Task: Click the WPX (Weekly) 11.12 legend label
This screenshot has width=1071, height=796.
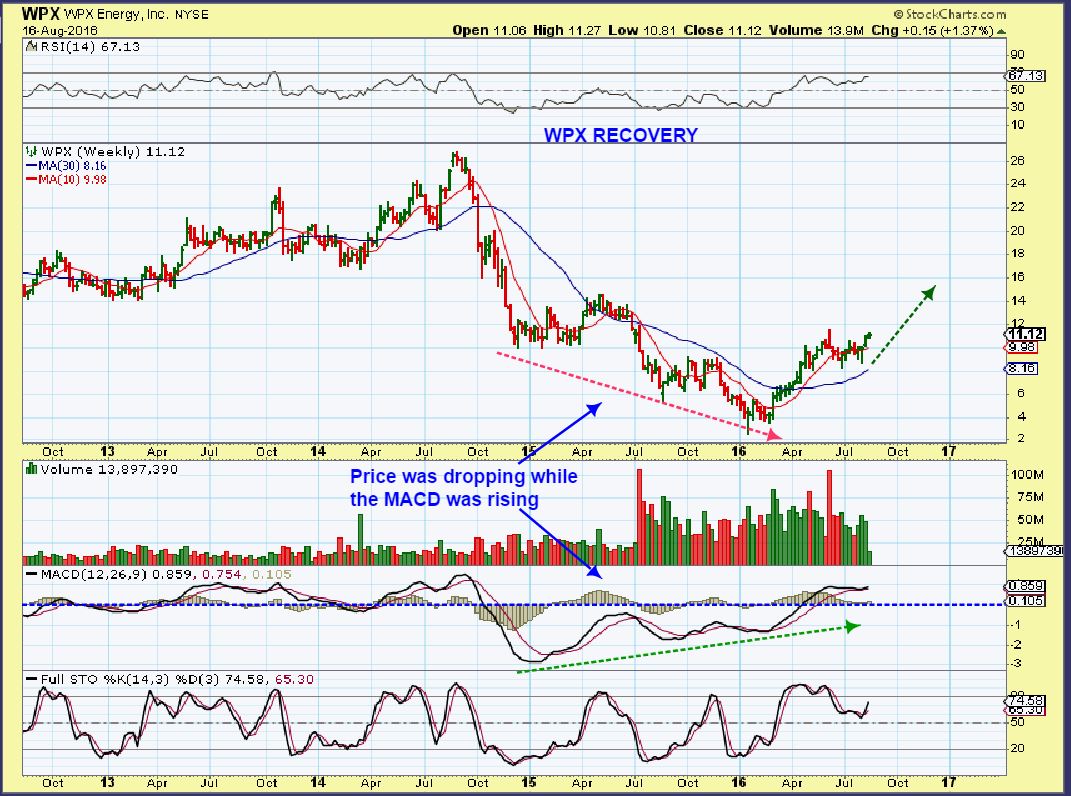Action: (113, 152)
